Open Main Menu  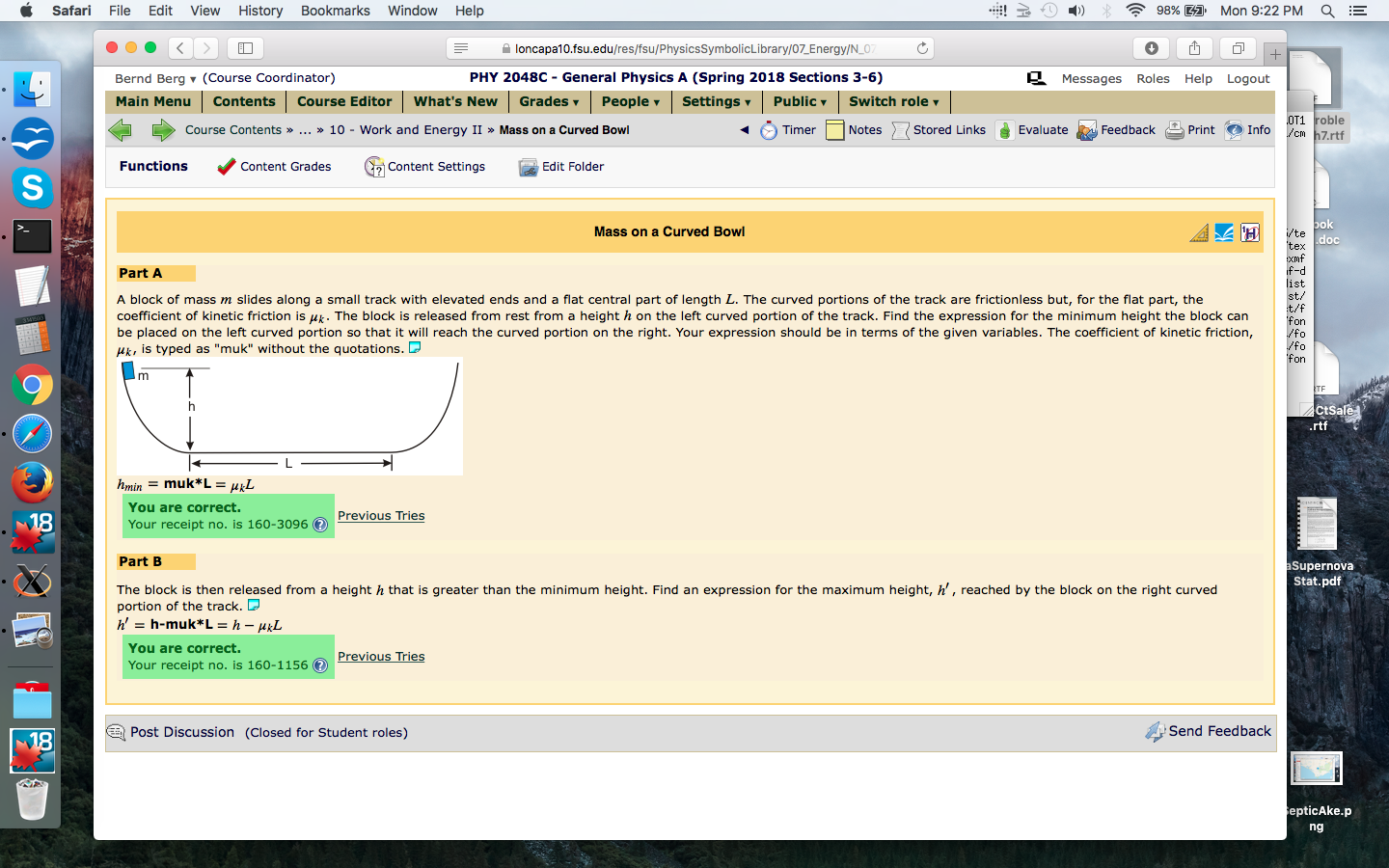coord(153,102)
